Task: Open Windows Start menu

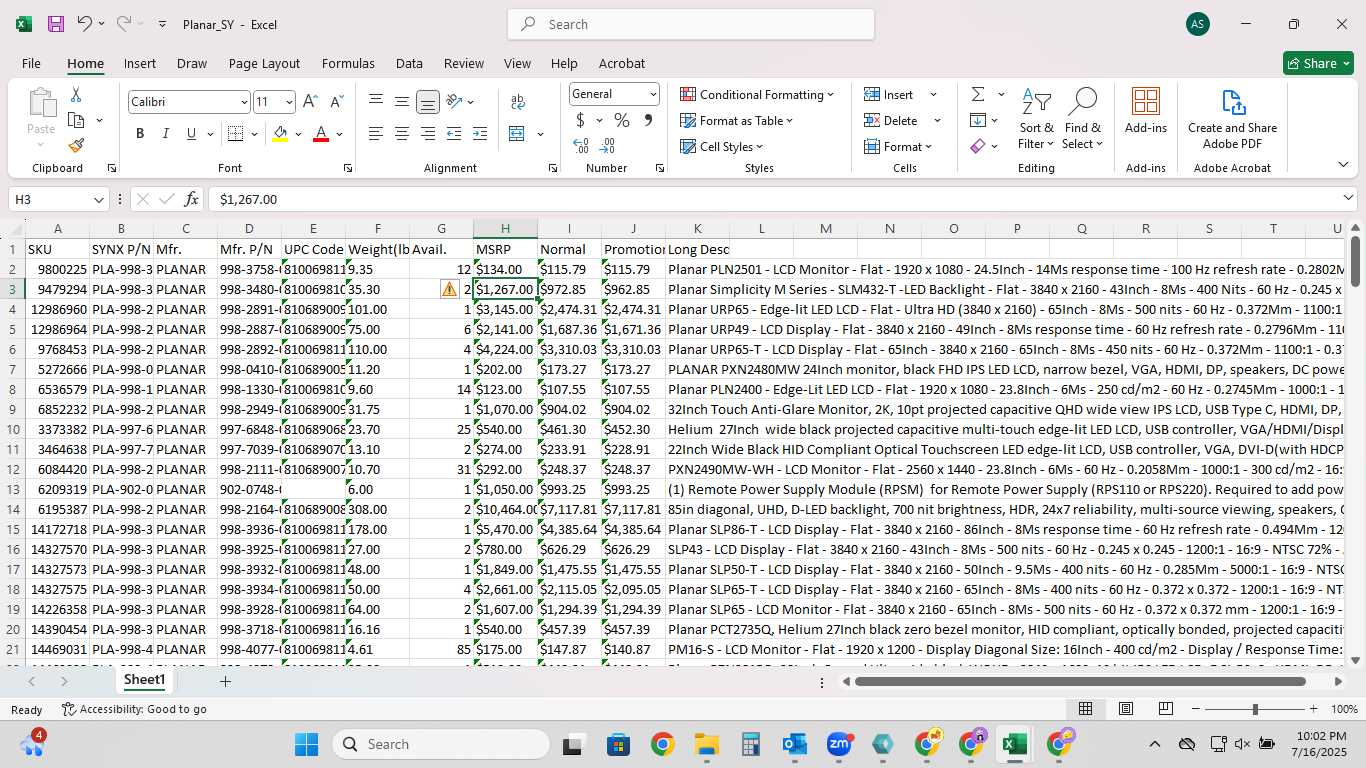Action: pyautogui.click(x=306, y=744)
